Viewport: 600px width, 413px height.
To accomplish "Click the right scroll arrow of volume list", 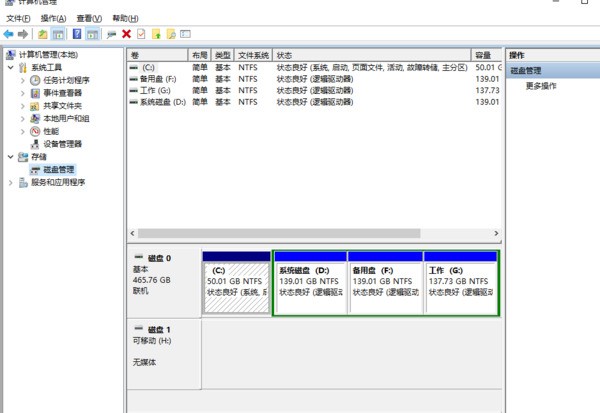I will 496,233.
